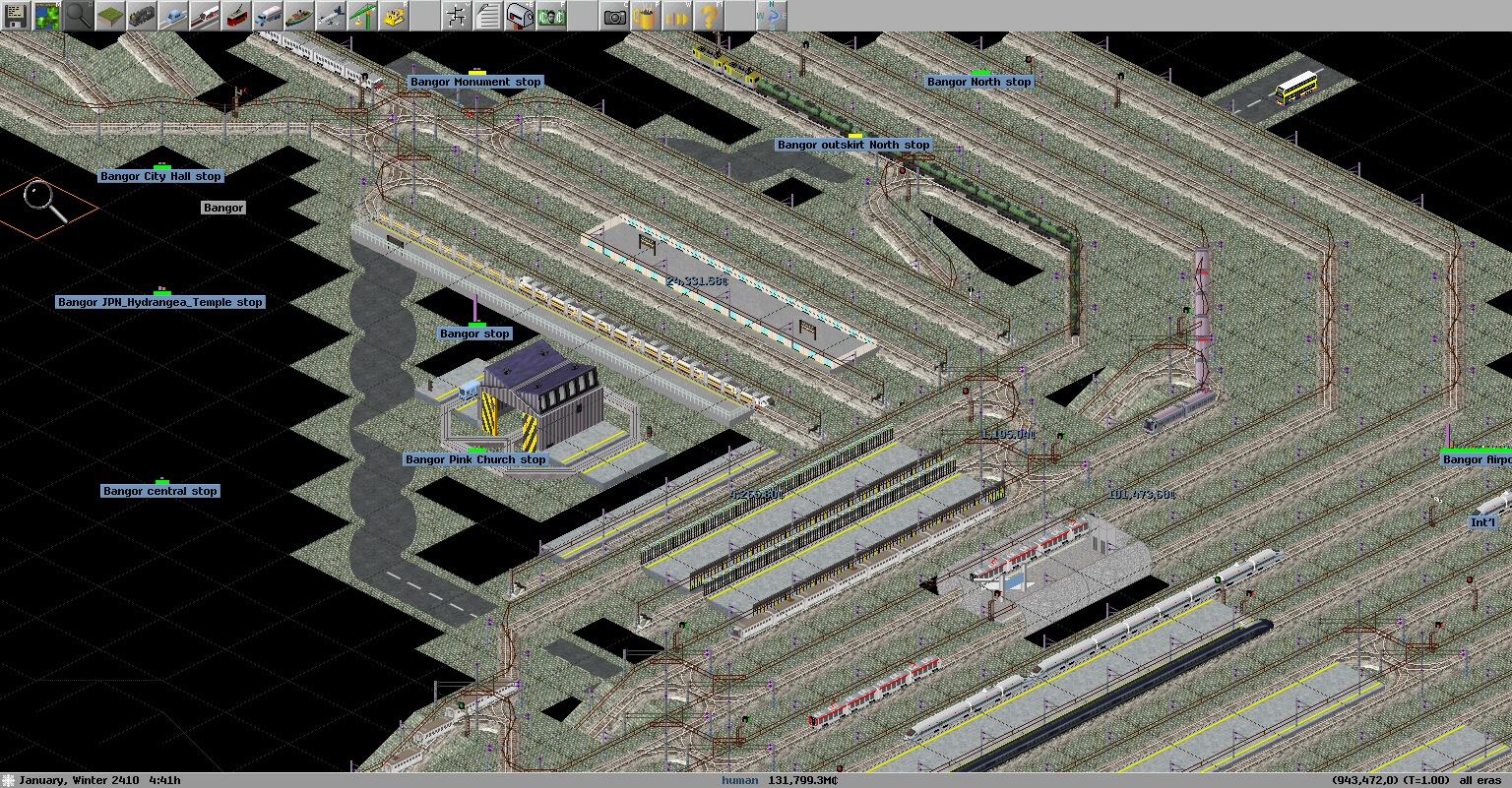Image resolution: width=1512 pixels, height=788 pixels.
Task: Open the railway construction tools (locomotive icon)
Action: click(142, 16)
